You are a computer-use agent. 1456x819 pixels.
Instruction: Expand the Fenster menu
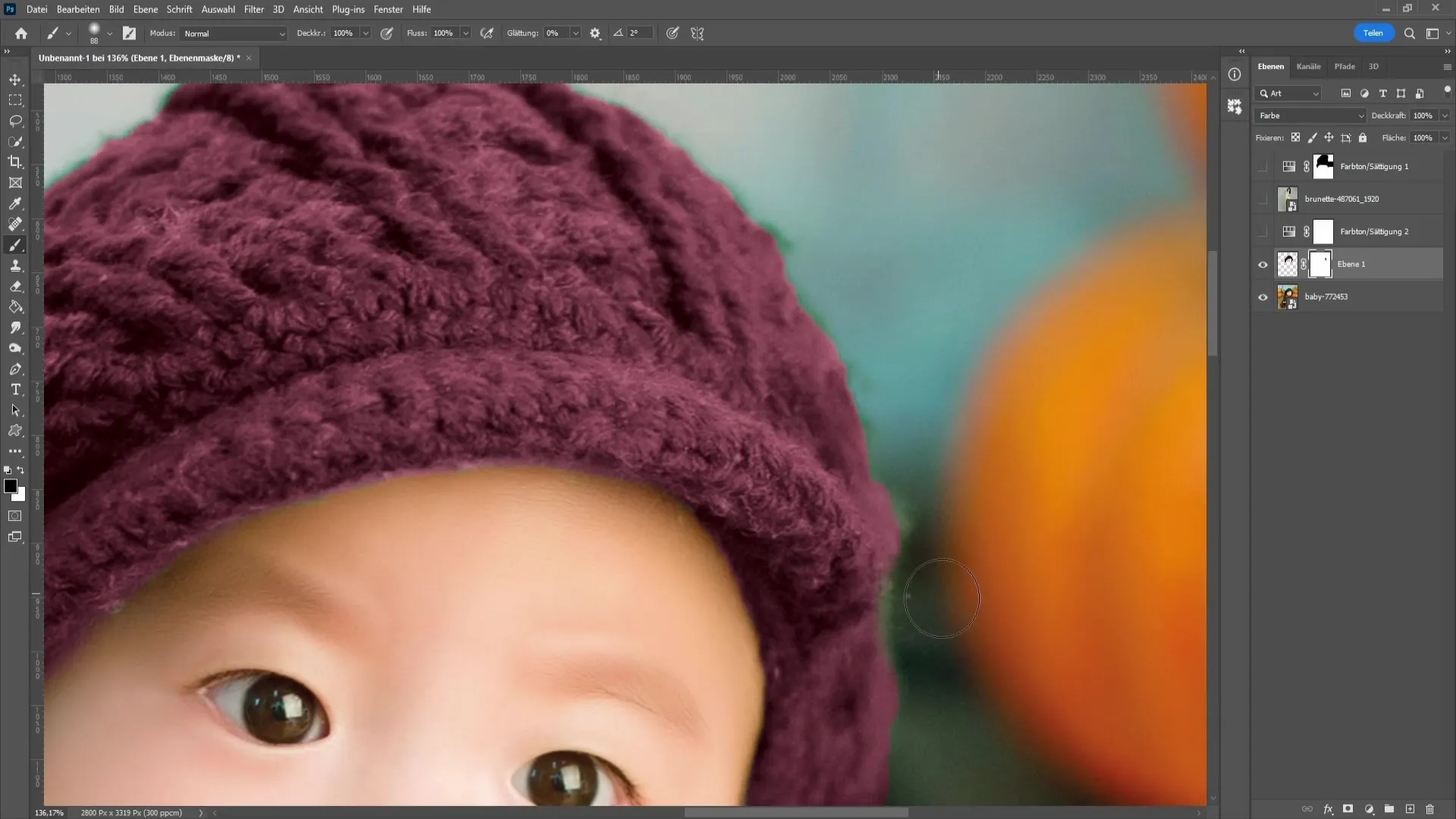pyautogui.click(x=389, y=9)
